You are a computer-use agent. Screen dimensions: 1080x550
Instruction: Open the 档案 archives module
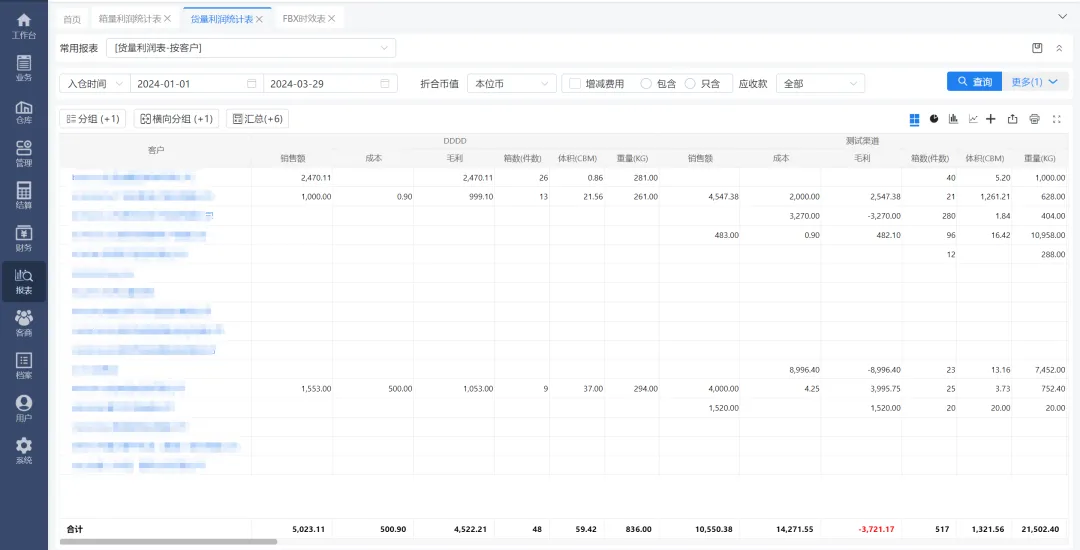[23, 366]
